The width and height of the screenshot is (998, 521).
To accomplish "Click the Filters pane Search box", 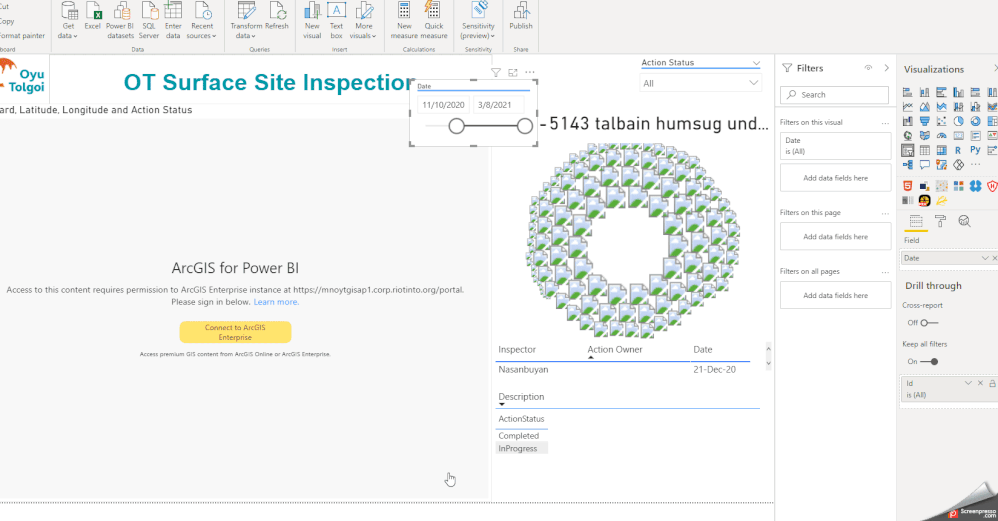I will tap(834, 95).
